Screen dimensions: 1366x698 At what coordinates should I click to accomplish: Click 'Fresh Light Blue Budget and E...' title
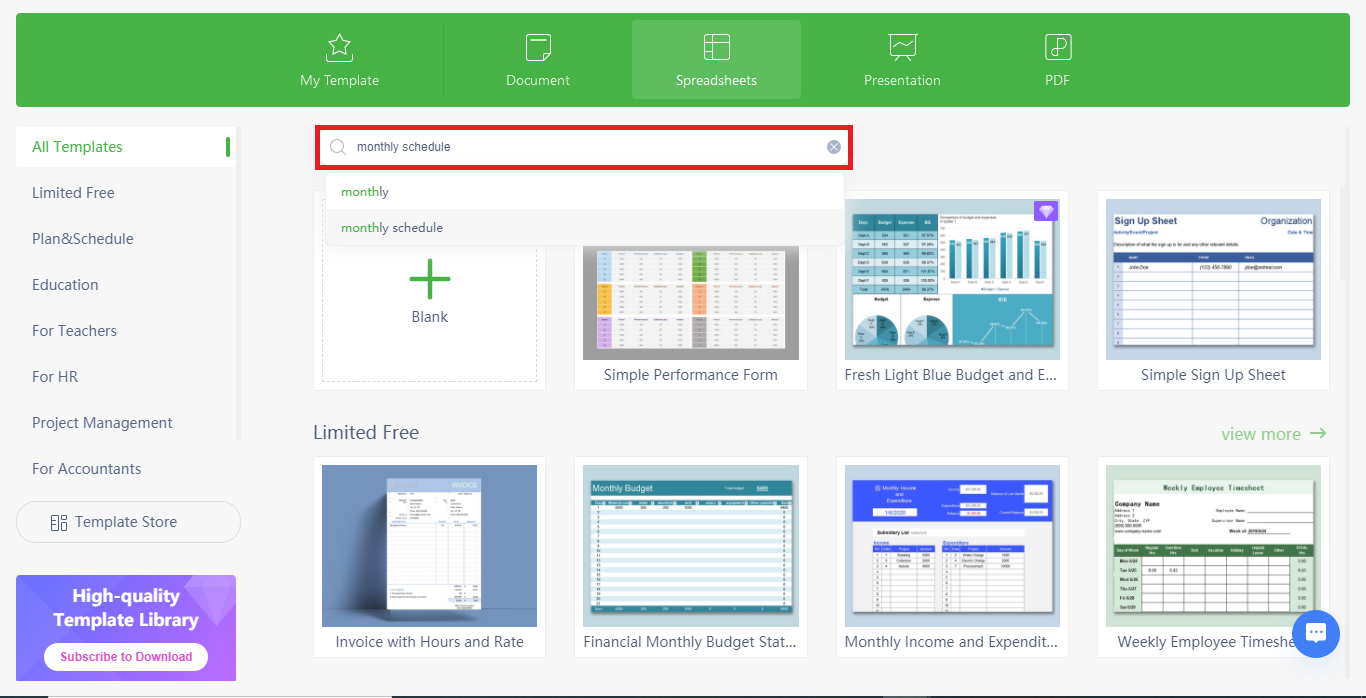[952, 375]
